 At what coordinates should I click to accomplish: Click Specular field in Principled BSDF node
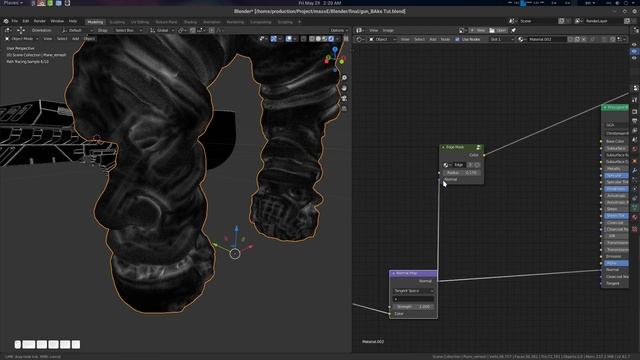point(616,175)
